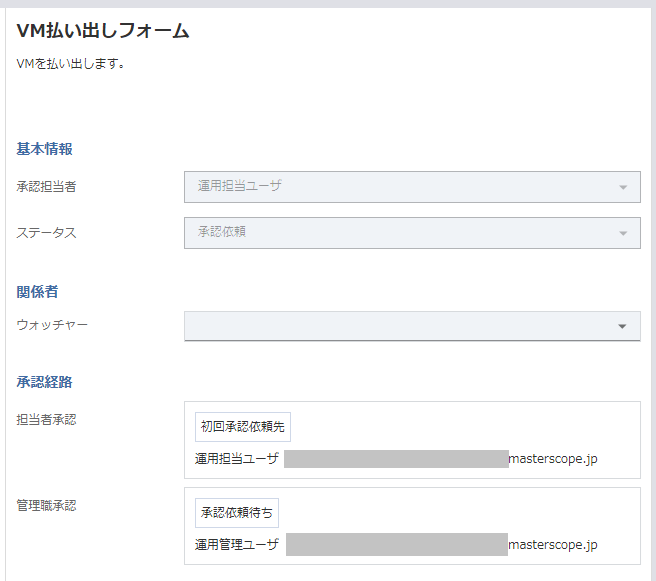Open the 承認依頼 status combo box
This screenshot has height=581, width=656.
[400, 233]
